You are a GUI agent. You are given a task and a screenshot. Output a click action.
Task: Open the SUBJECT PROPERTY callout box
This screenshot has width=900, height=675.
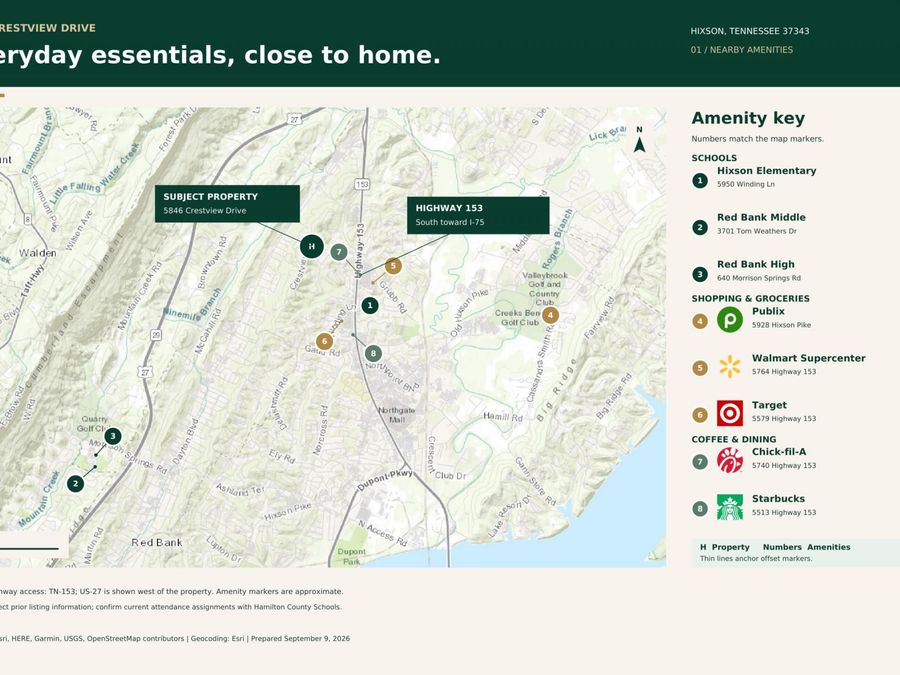tap(227, 204)
